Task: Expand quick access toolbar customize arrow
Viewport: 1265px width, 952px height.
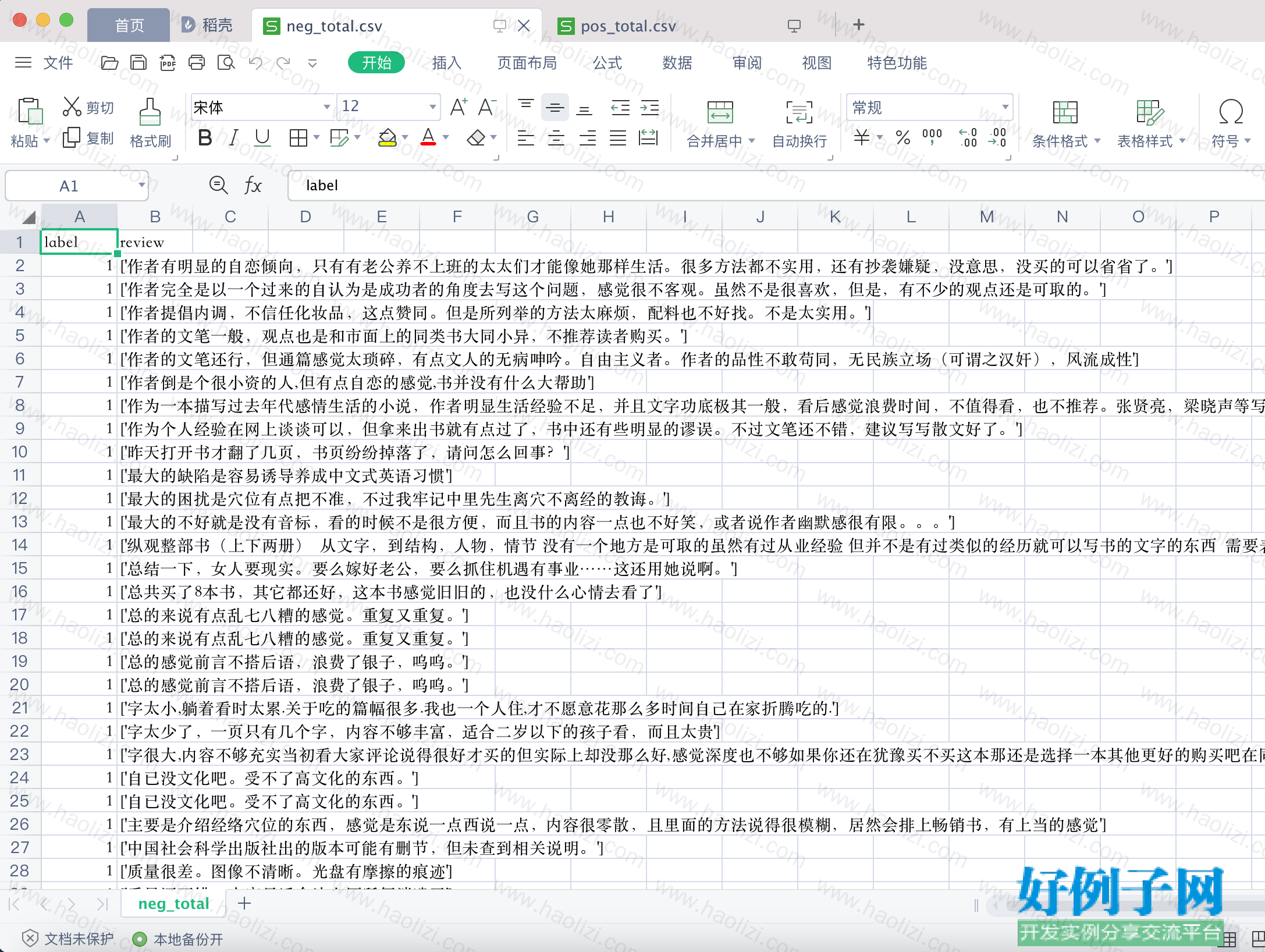Action: coord(312,63)
